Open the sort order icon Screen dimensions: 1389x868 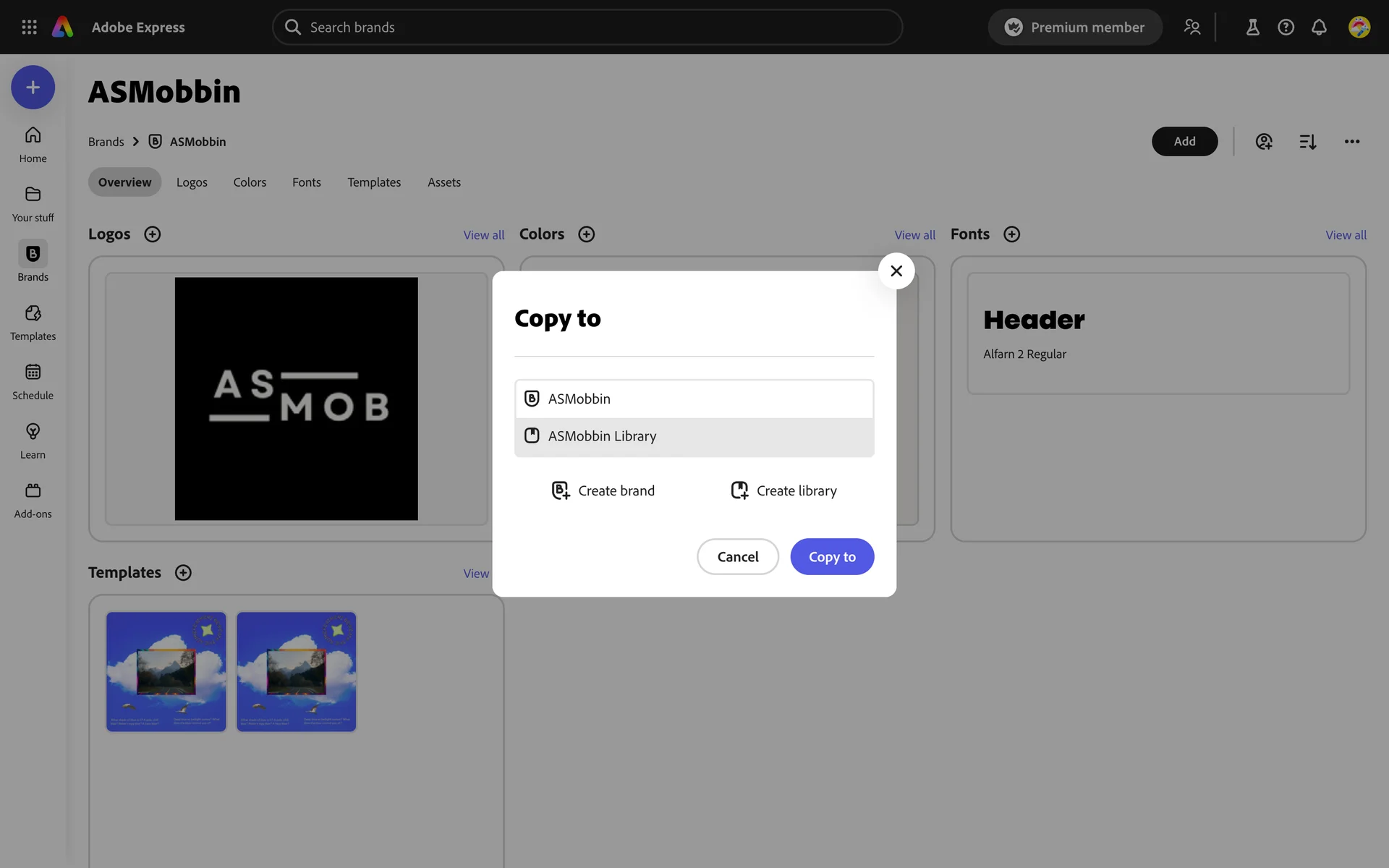pyautogui.click(x=1307, y=141)
